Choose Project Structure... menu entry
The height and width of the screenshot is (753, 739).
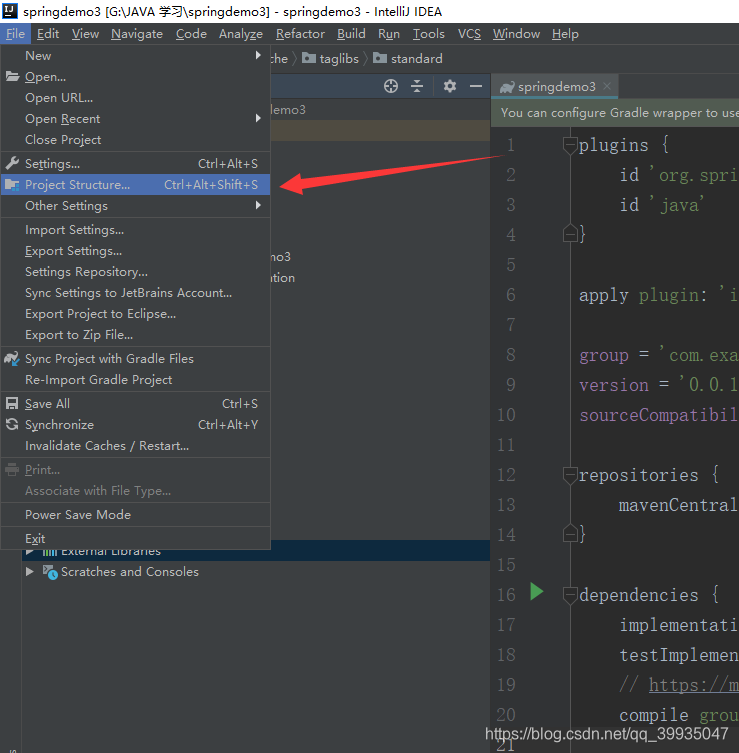point(135,184)
